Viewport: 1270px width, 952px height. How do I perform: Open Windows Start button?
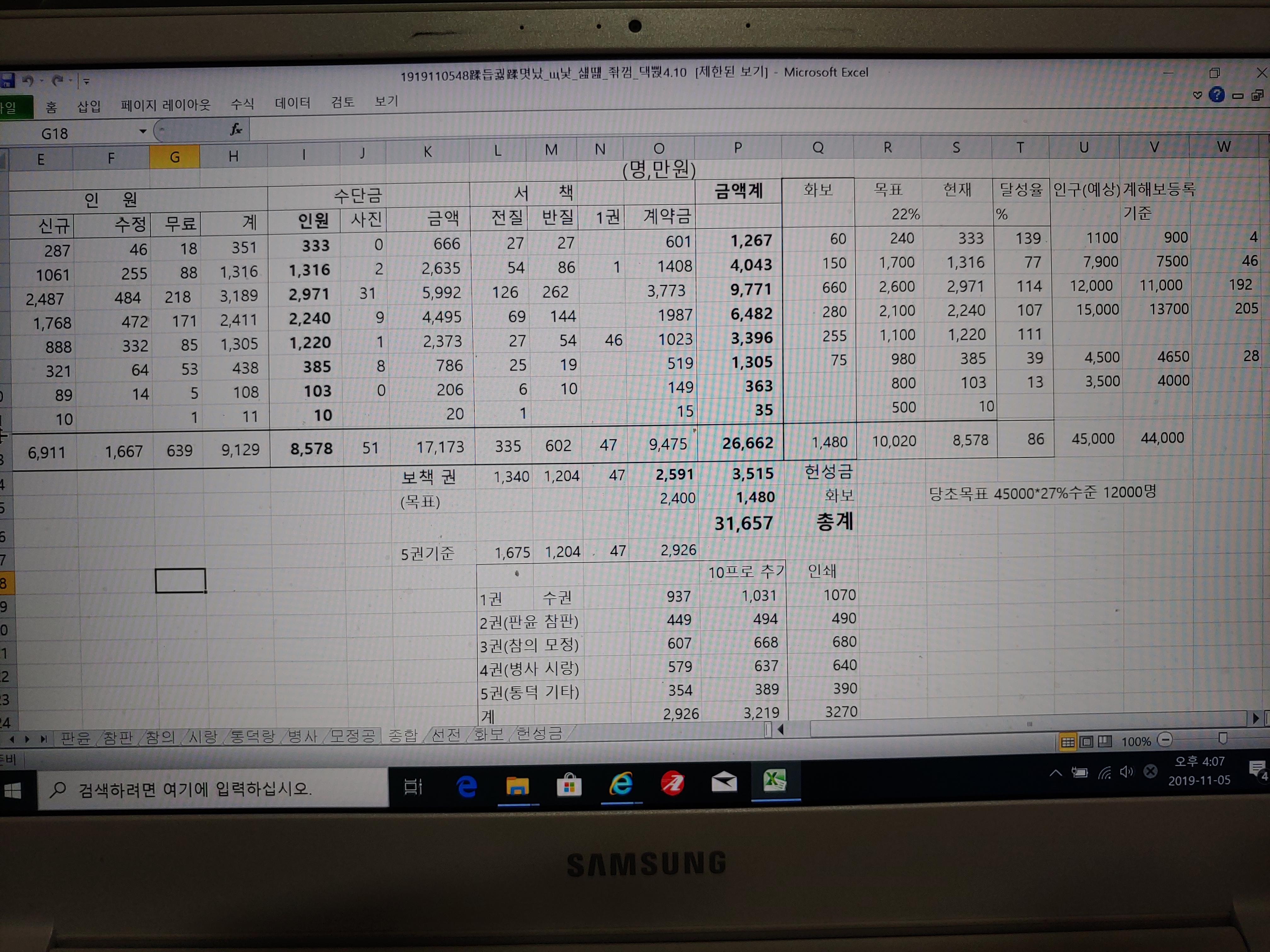[x=12, y=791]
